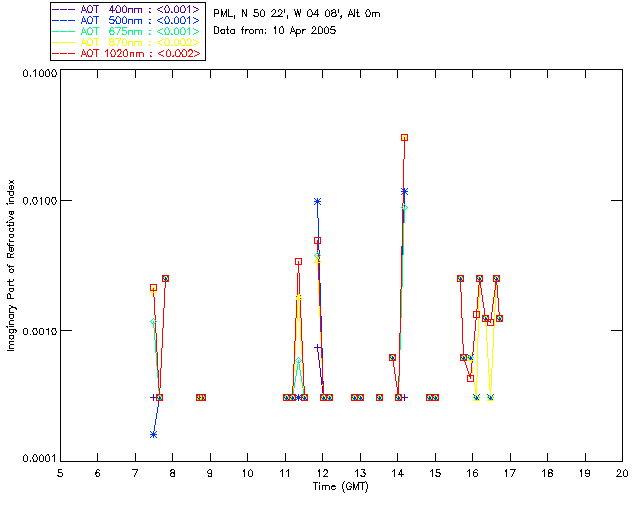
Task: Click the 0.1000 y-axis tick label
Action: pos(39,73)
